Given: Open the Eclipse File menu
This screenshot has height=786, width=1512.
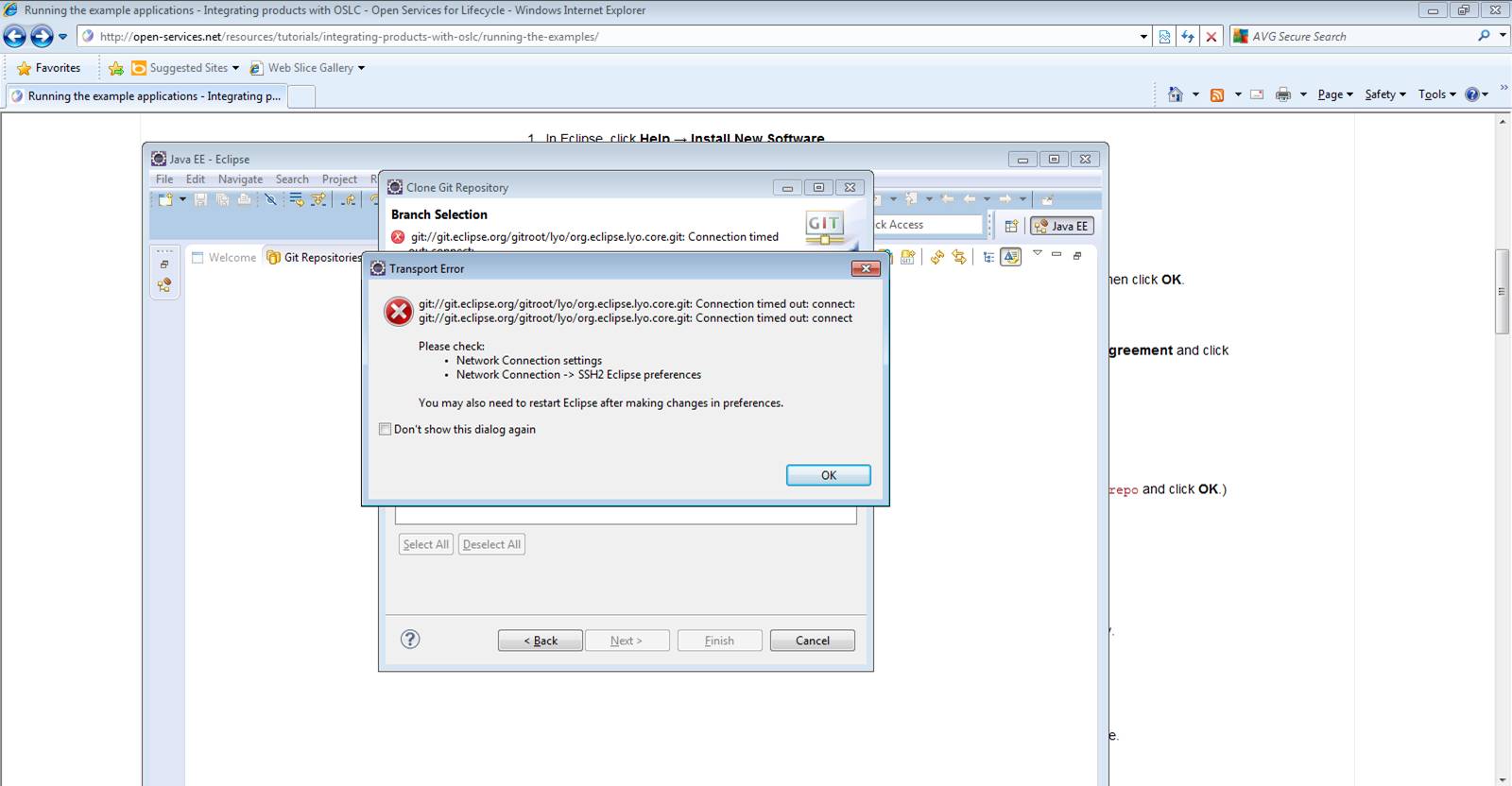Looking at the screenshot, I should 164,179.
